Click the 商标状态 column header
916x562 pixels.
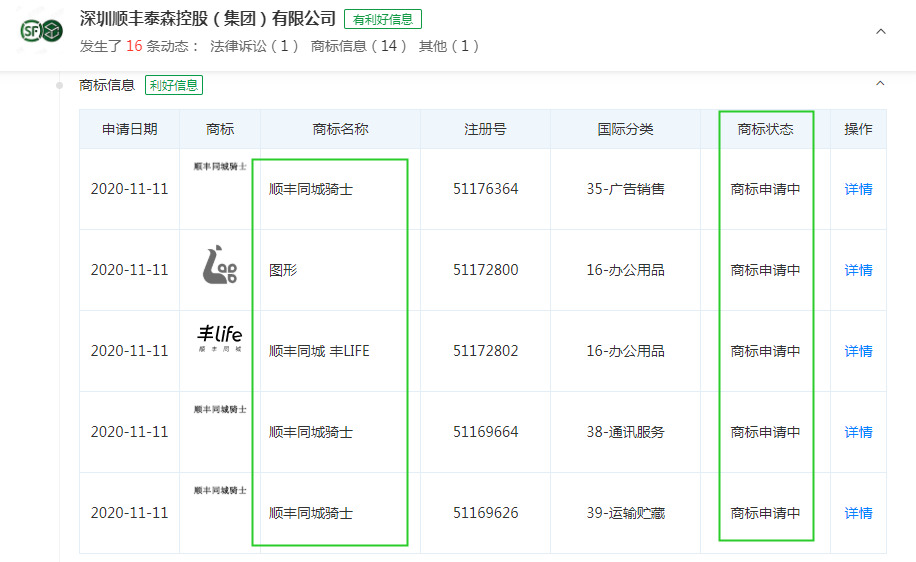click(765, 129)
